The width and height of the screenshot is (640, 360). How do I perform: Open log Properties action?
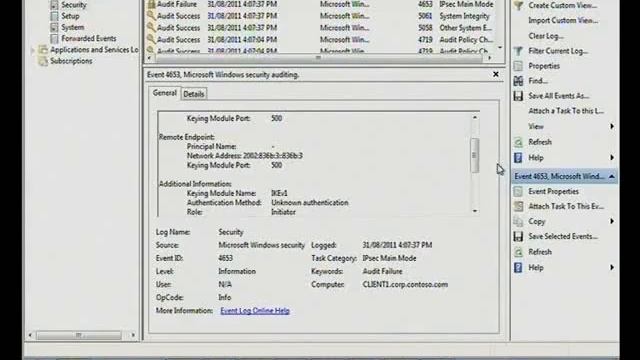pos(544,66)
